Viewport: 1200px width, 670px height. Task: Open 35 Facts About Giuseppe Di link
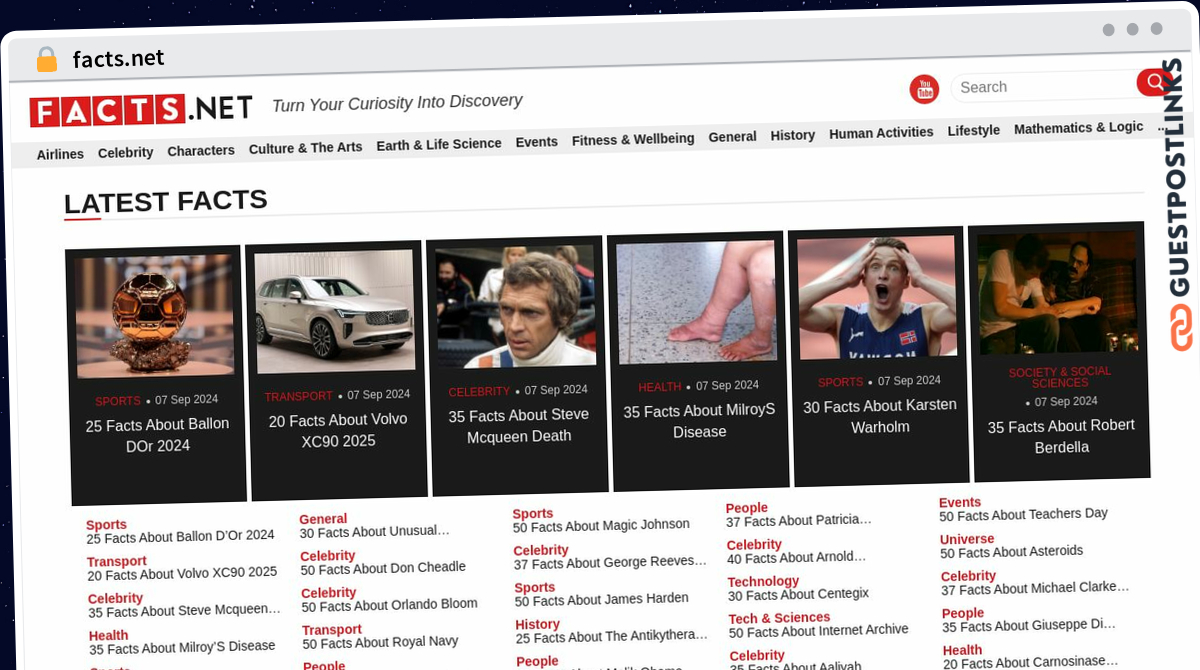click(1029, 625)
